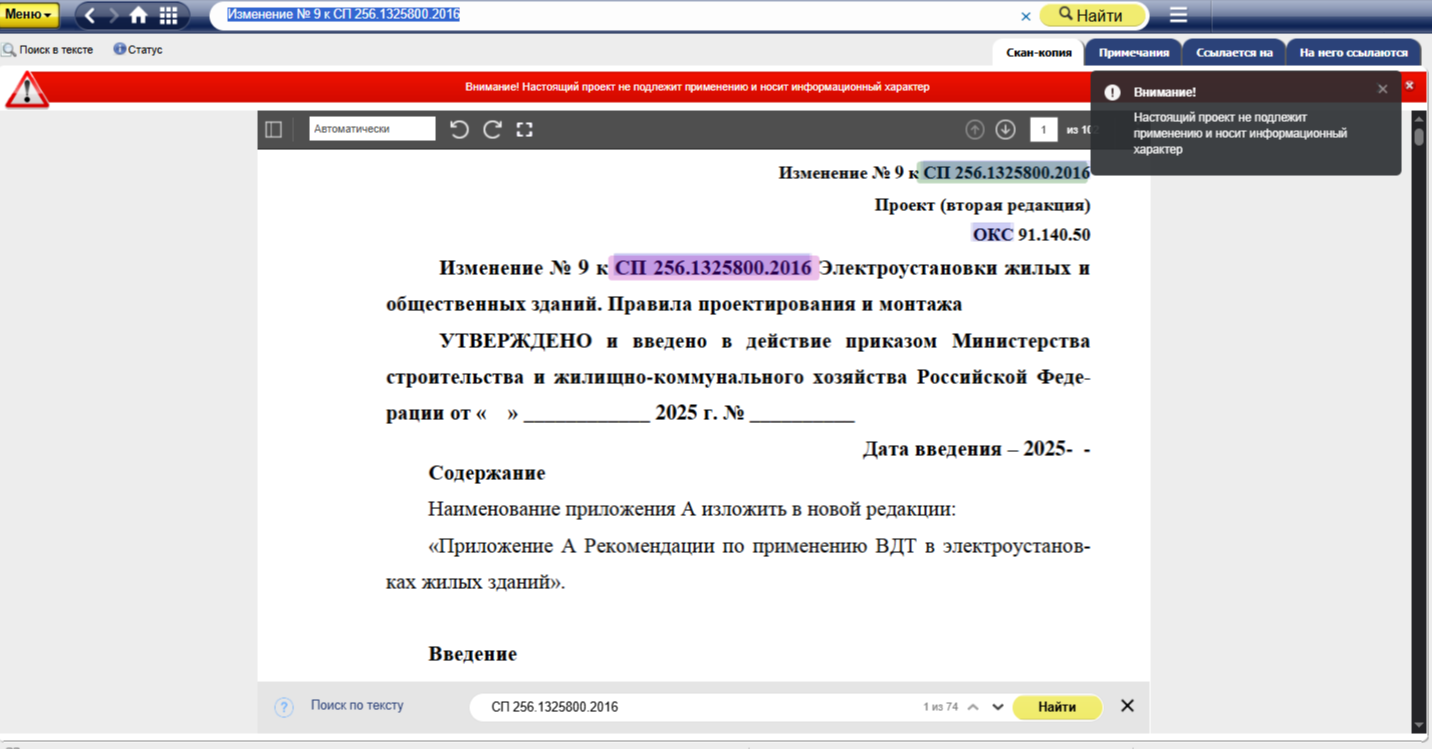
Task: Go back with the left arrow
Action: pyautogui.click(x=90, y=16)
